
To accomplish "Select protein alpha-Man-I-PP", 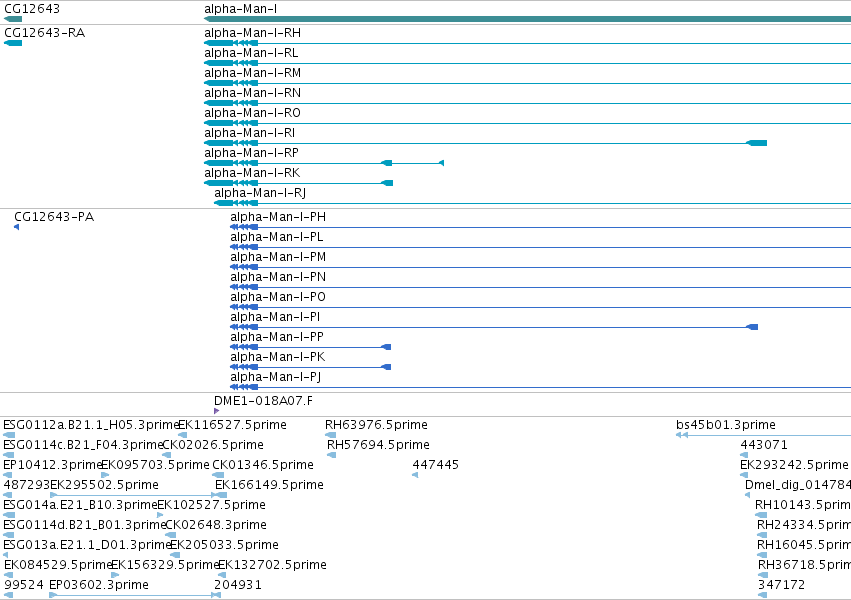I will 277,337.
